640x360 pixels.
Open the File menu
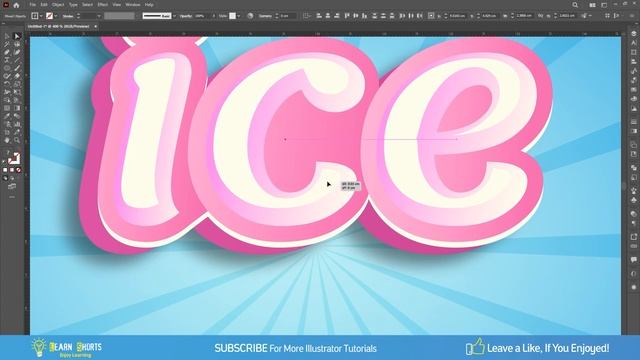(x=32, y=5)
